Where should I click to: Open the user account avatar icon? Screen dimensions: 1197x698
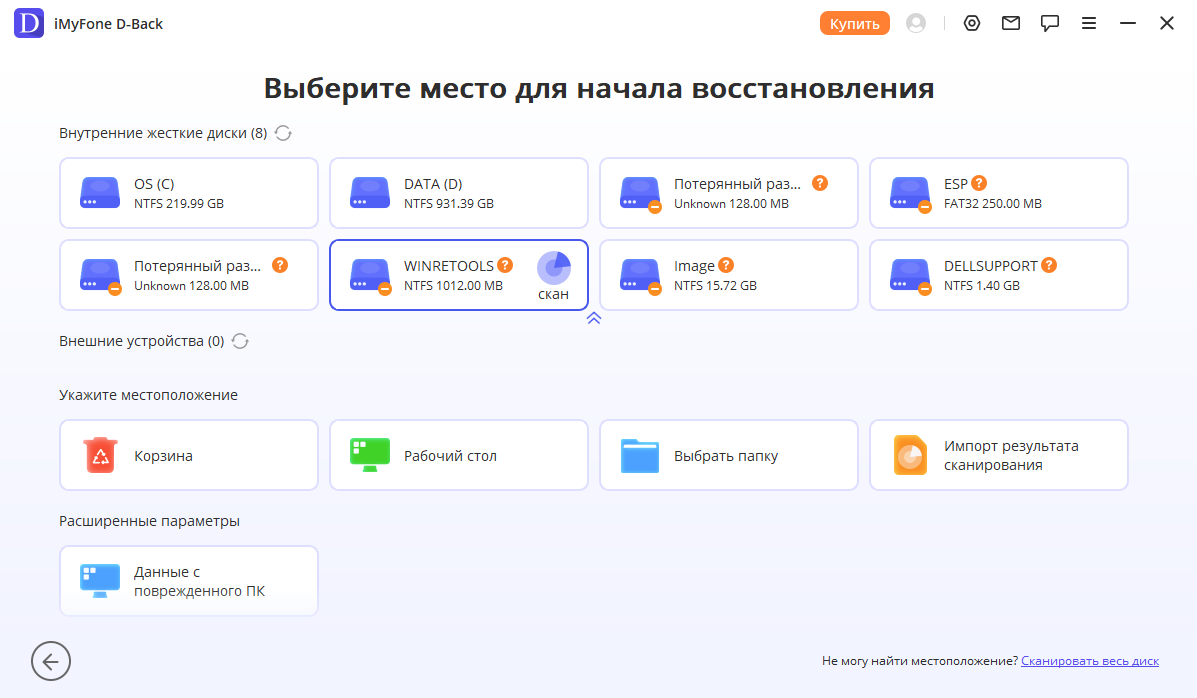915,24
